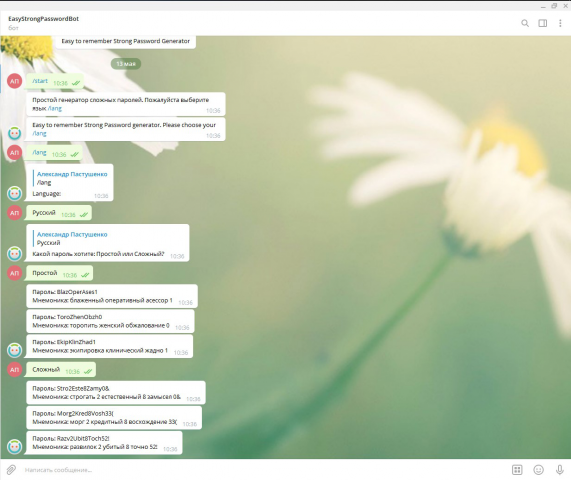Click the quoted Русский reply

pyautogui.click(x=71, y=238)
